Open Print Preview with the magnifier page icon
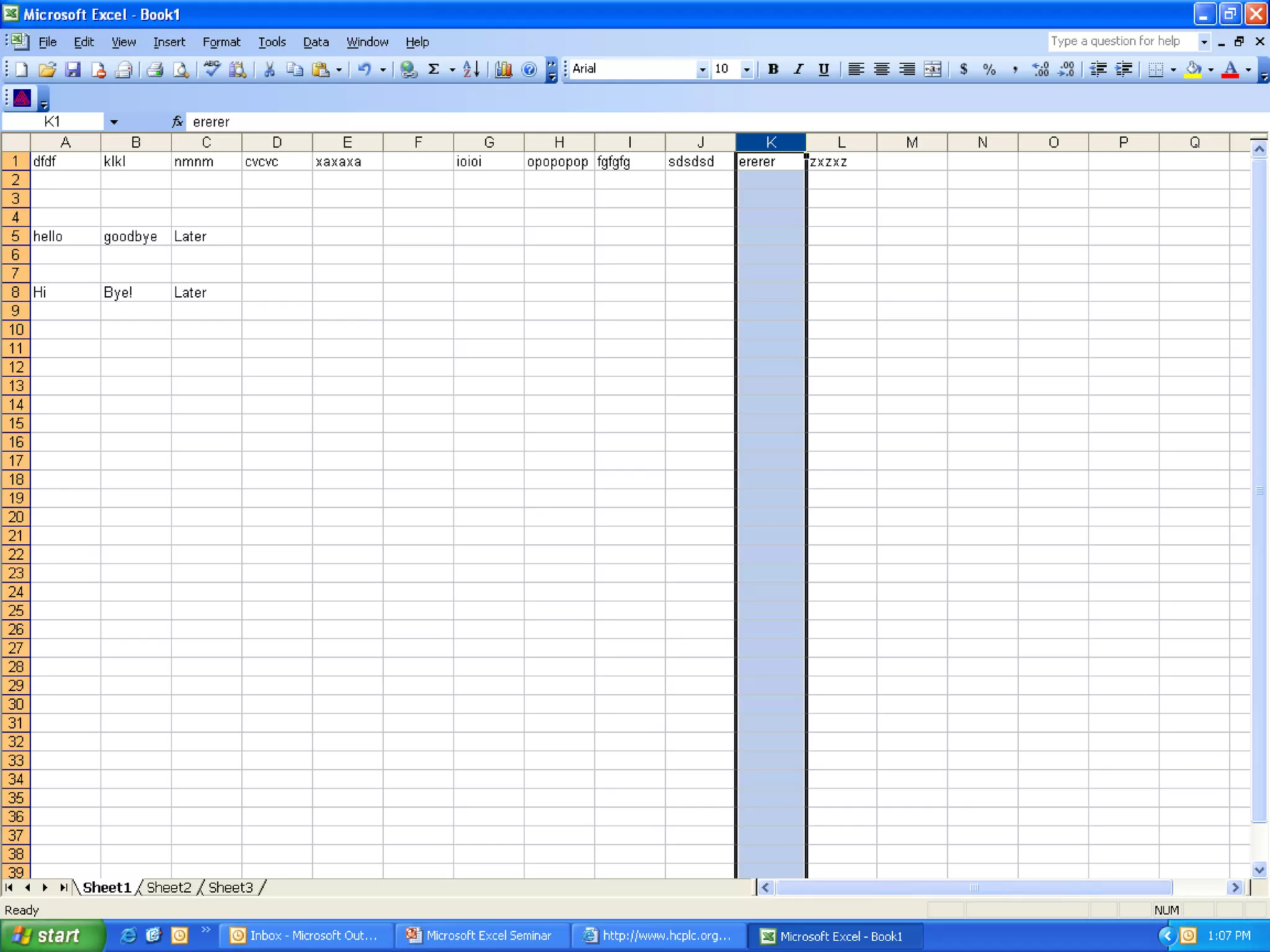1270x952 pixels. tap(180, 69)
